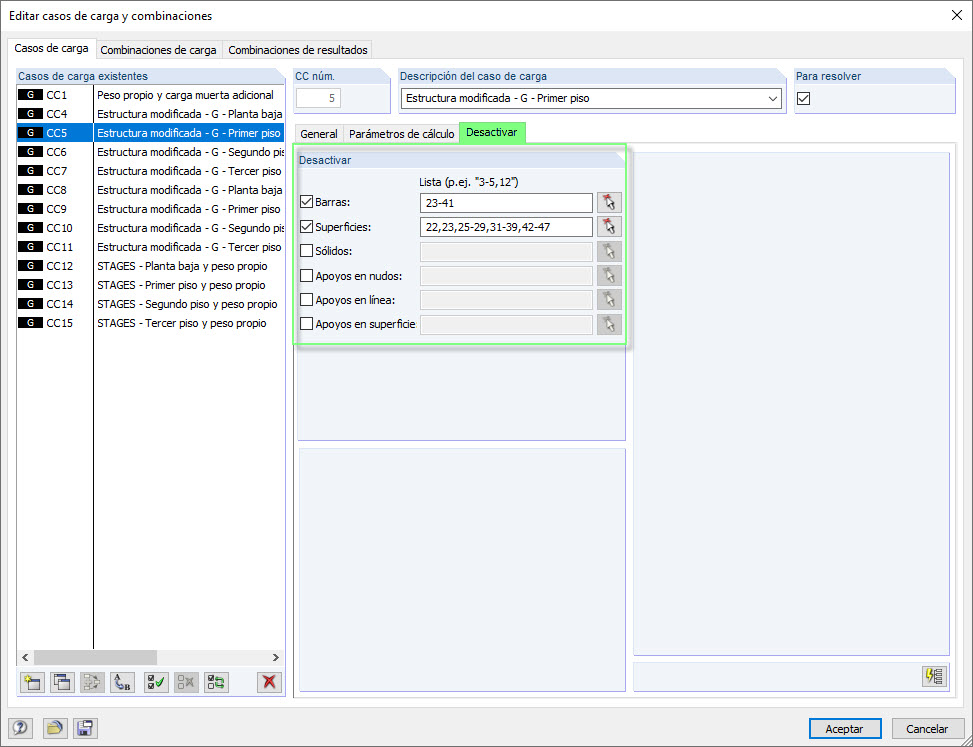The image size is (973, 747).
Task: Select load case CC6 Segundo piso
Action: (150, 152)
